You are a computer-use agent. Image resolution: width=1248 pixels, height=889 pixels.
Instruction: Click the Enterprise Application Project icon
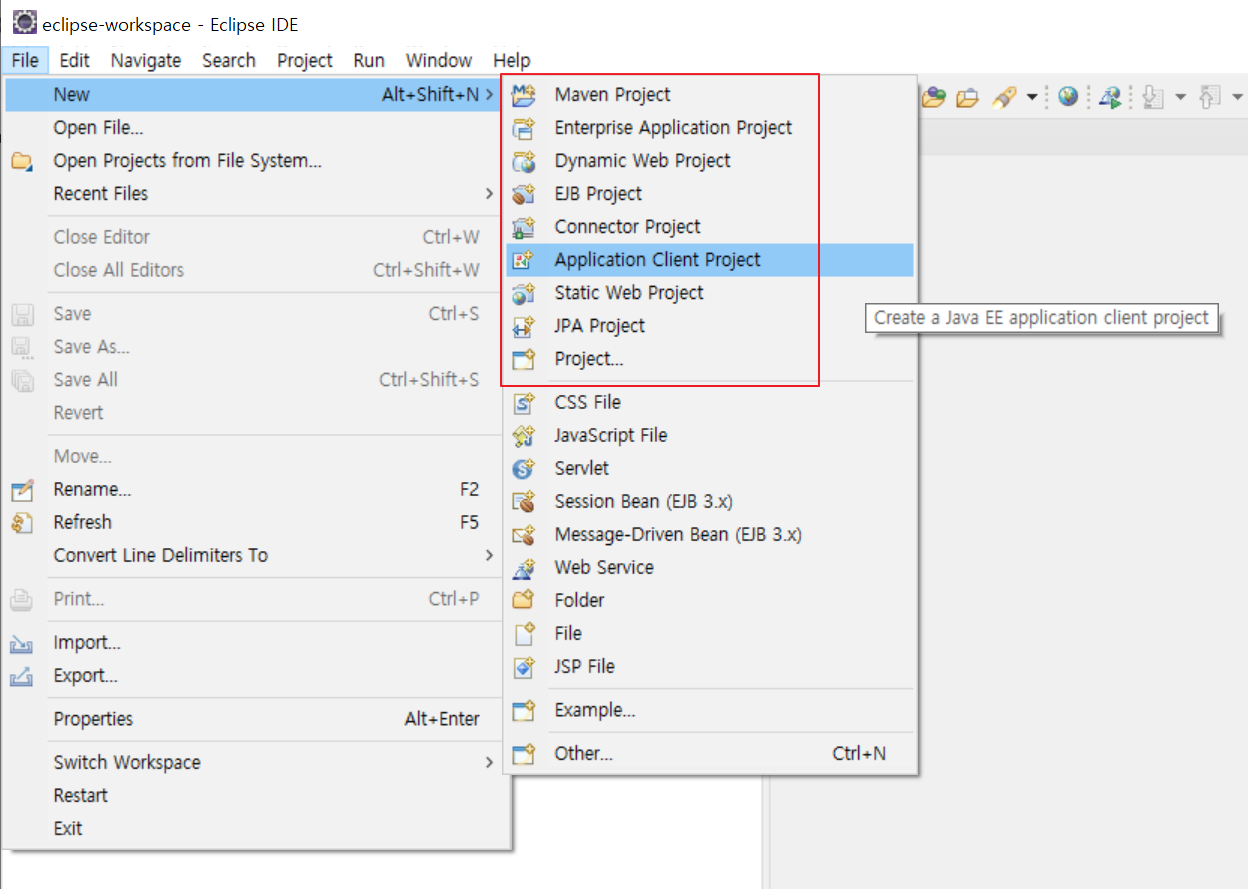(x=523, y=128)
